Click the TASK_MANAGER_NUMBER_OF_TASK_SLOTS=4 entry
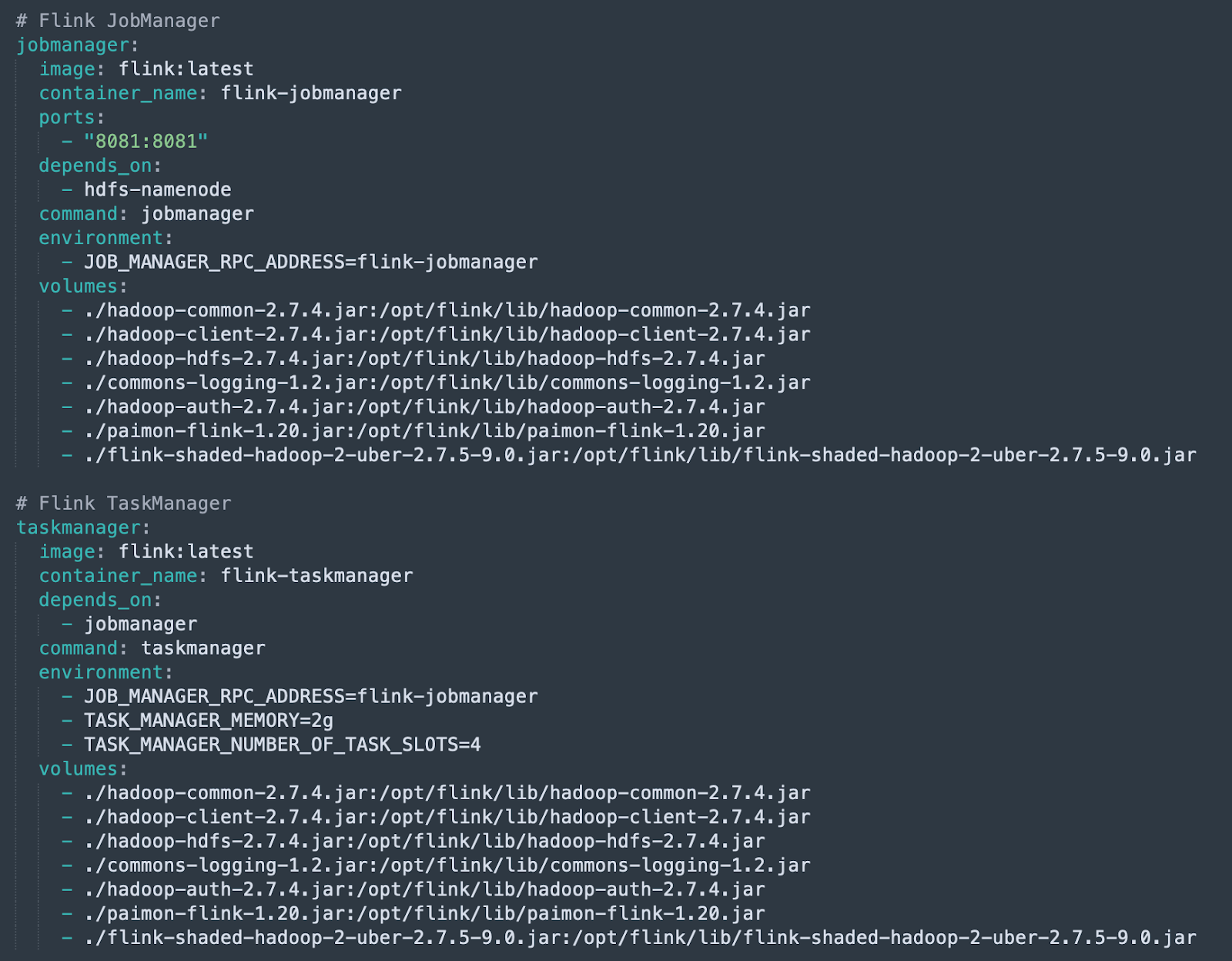Image resolution: width=1232 pixels, height=961 pixels. 283,745
